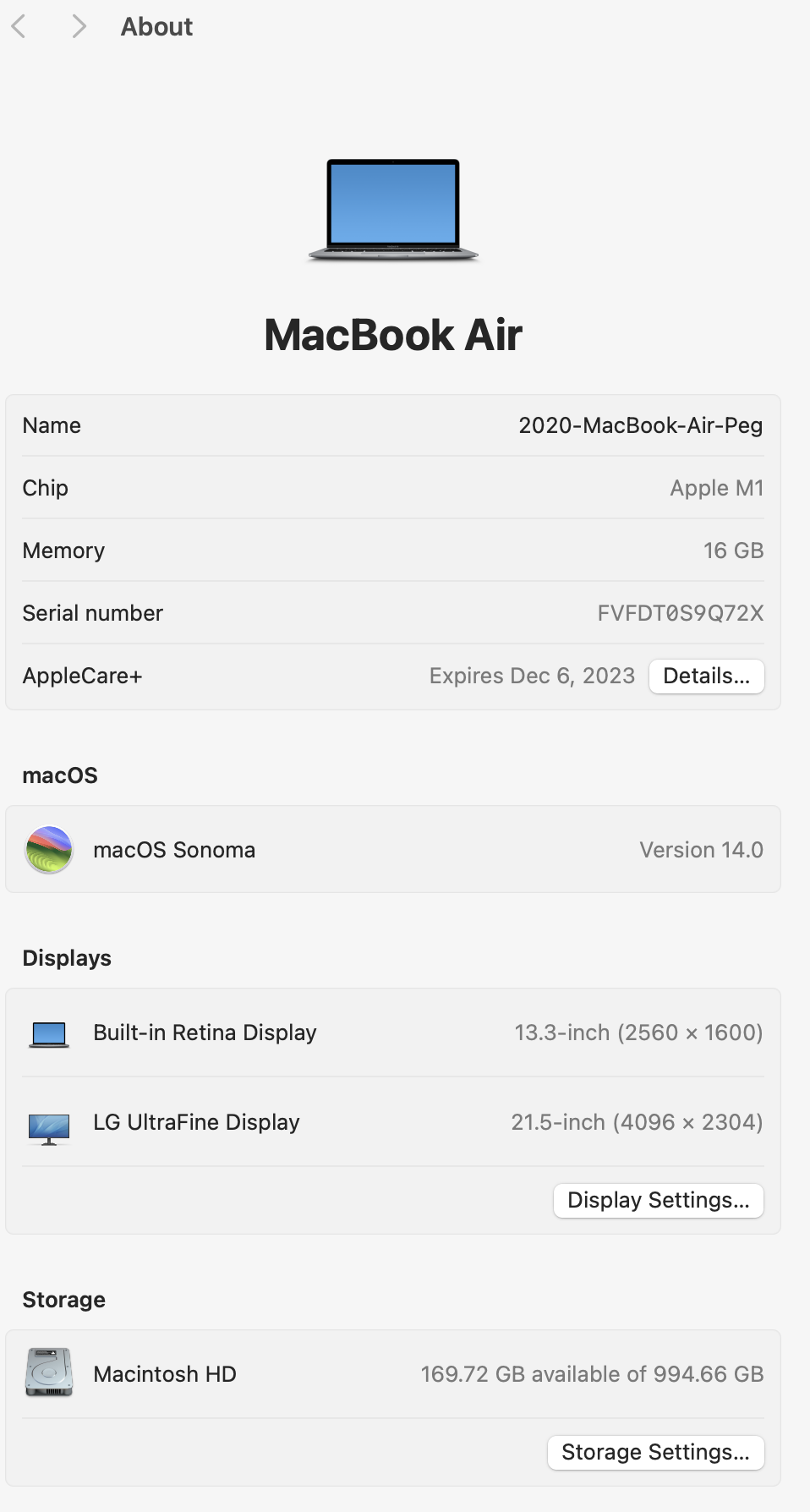Click the Displays section heading
The width and height of the screenshot is (810, 1512).
point(67,958)
